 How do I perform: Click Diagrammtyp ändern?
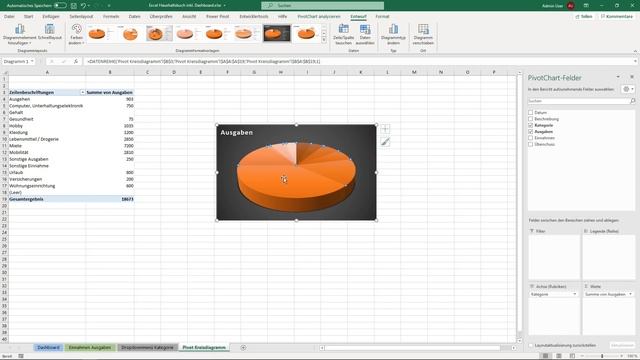click(x=393, y=34)
